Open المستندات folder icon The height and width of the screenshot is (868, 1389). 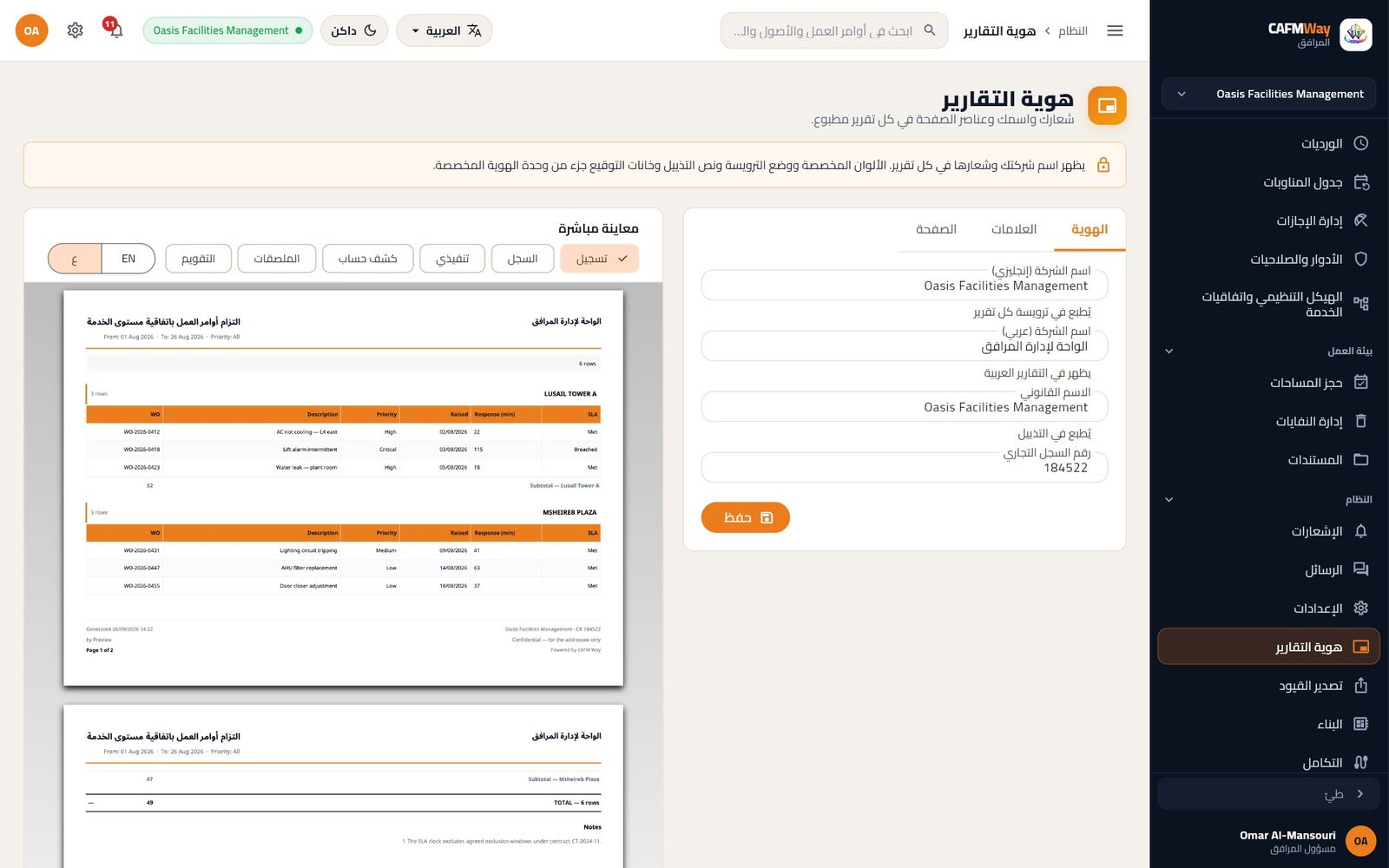point(1360,459)
